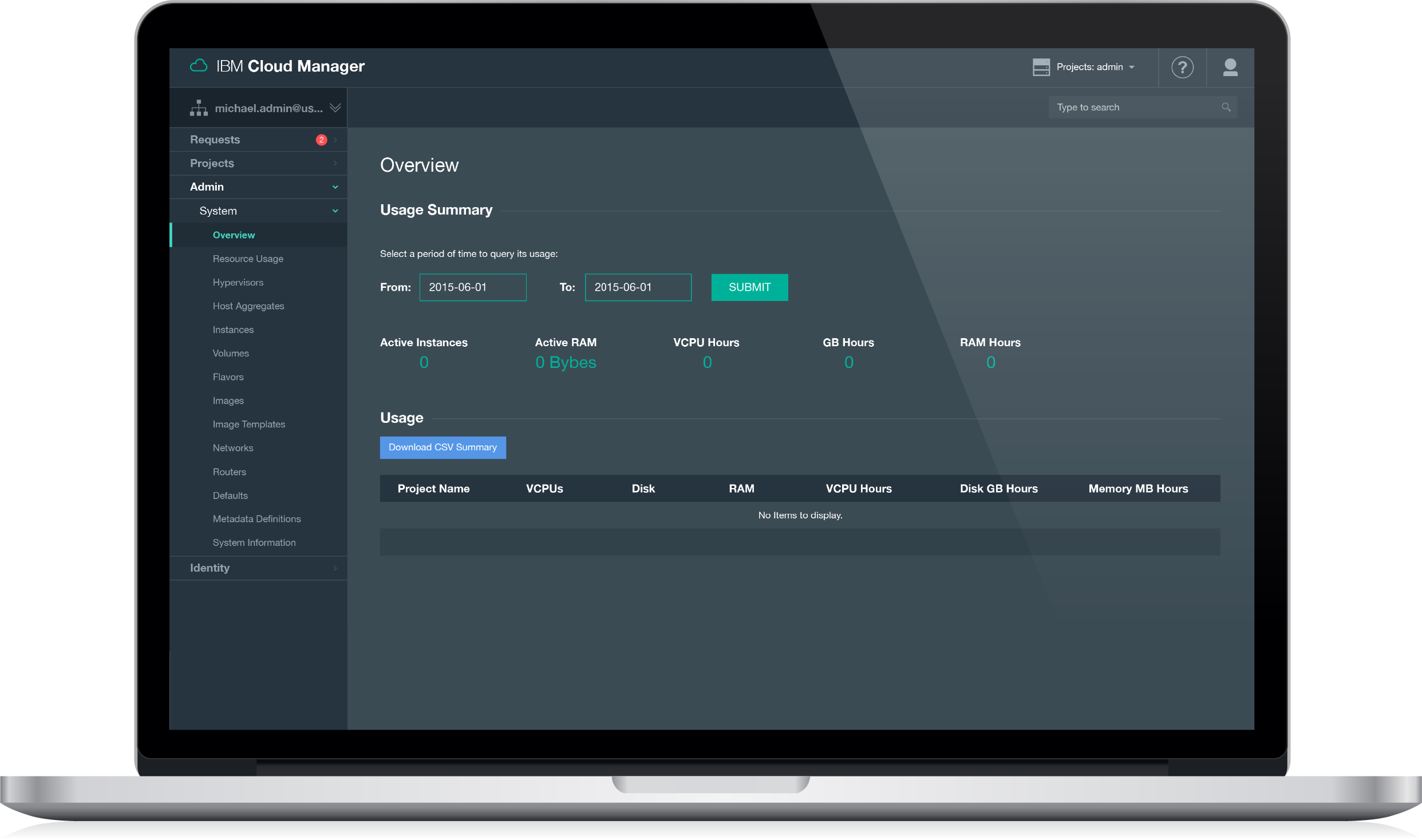The height and width of the screenshot is (840, 1422).
Task: Open Resource Usage page
Action: coord(248,259)
